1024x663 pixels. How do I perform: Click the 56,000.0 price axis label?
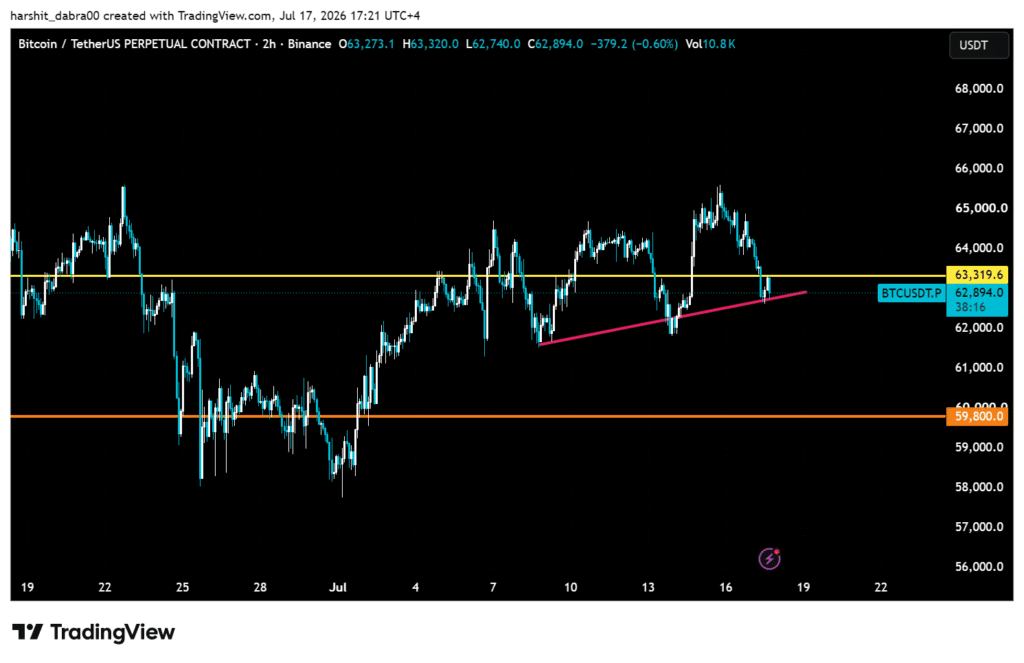pyautogui.click(x=979, y=566)
